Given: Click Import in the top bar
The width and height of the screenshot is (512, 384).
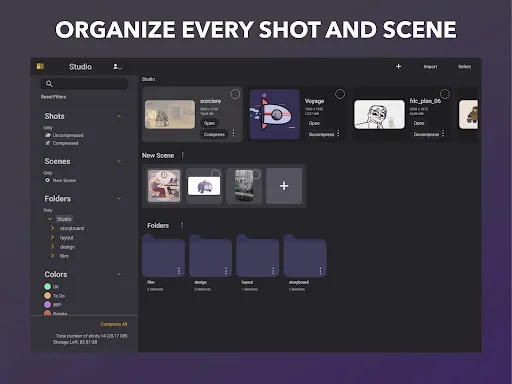Looking at the screenshot, I should pyautogui.click(x=430, y=67).
